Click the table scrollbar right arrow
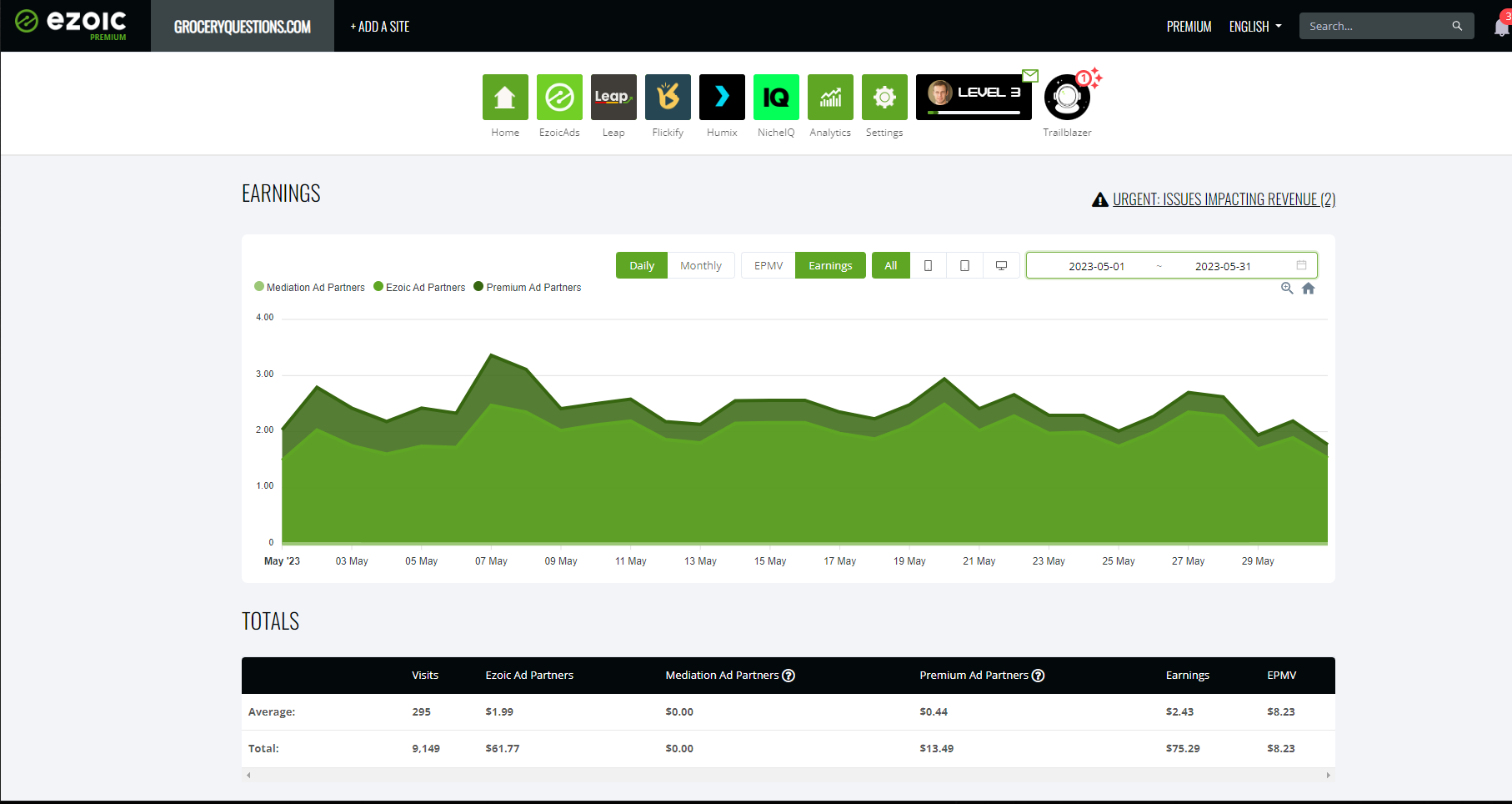The image size is (1512, 804). point(1329,775)
